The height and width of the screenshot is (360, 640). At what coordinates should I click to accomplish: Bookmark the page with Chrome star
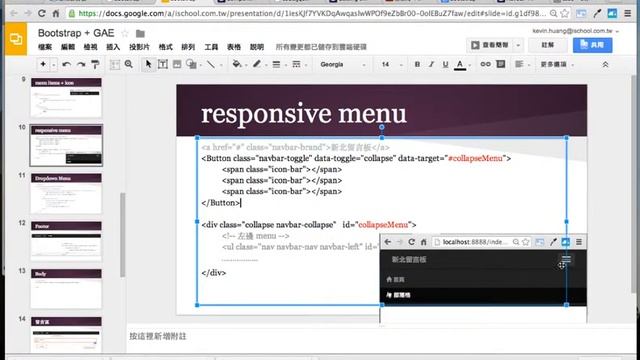click(565, 13)
